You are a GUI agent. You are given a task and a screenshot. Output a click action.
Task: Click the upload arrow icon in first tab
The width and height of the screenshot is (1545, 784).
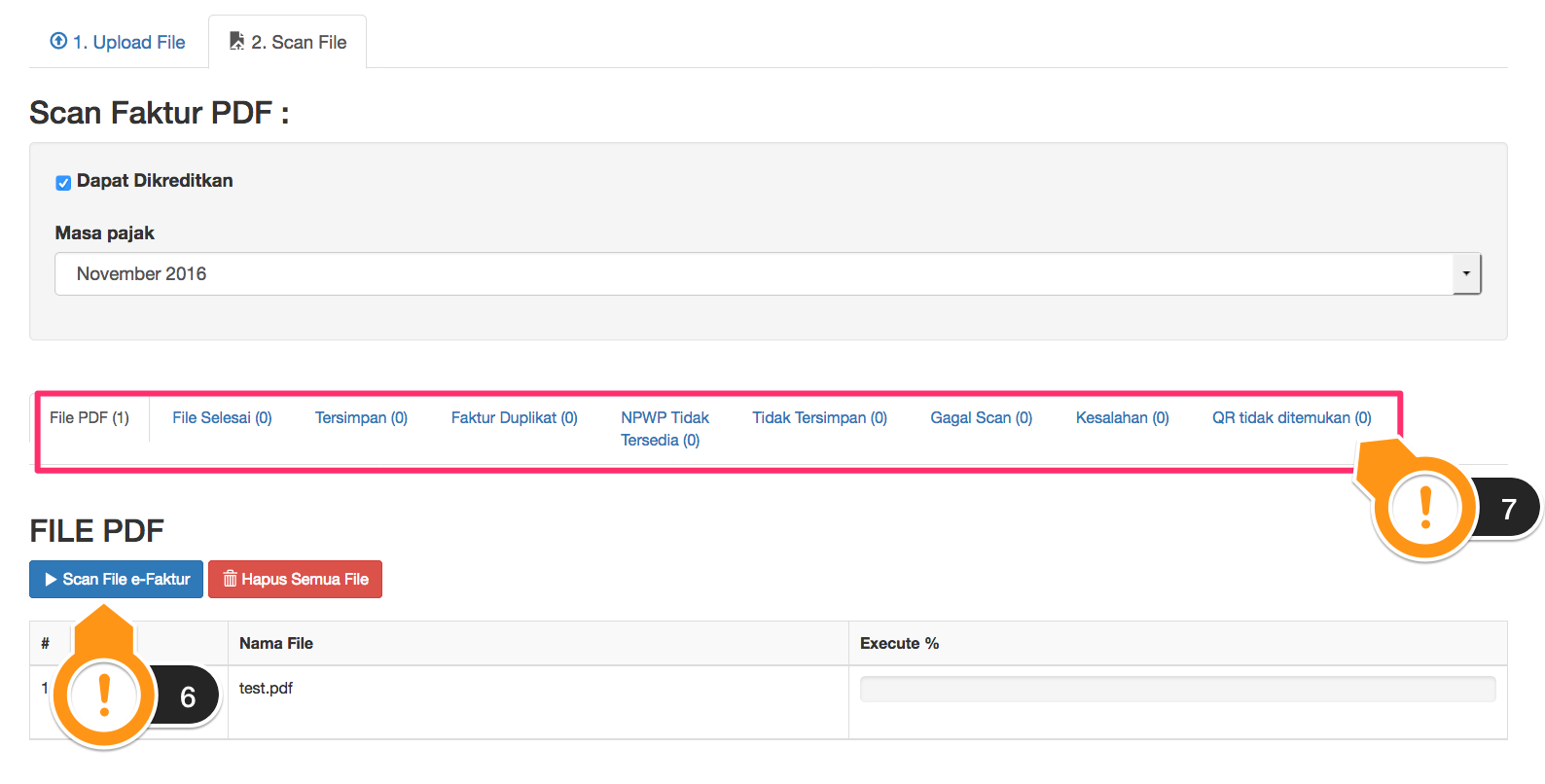pyautogui.click(x=58, y=41)
